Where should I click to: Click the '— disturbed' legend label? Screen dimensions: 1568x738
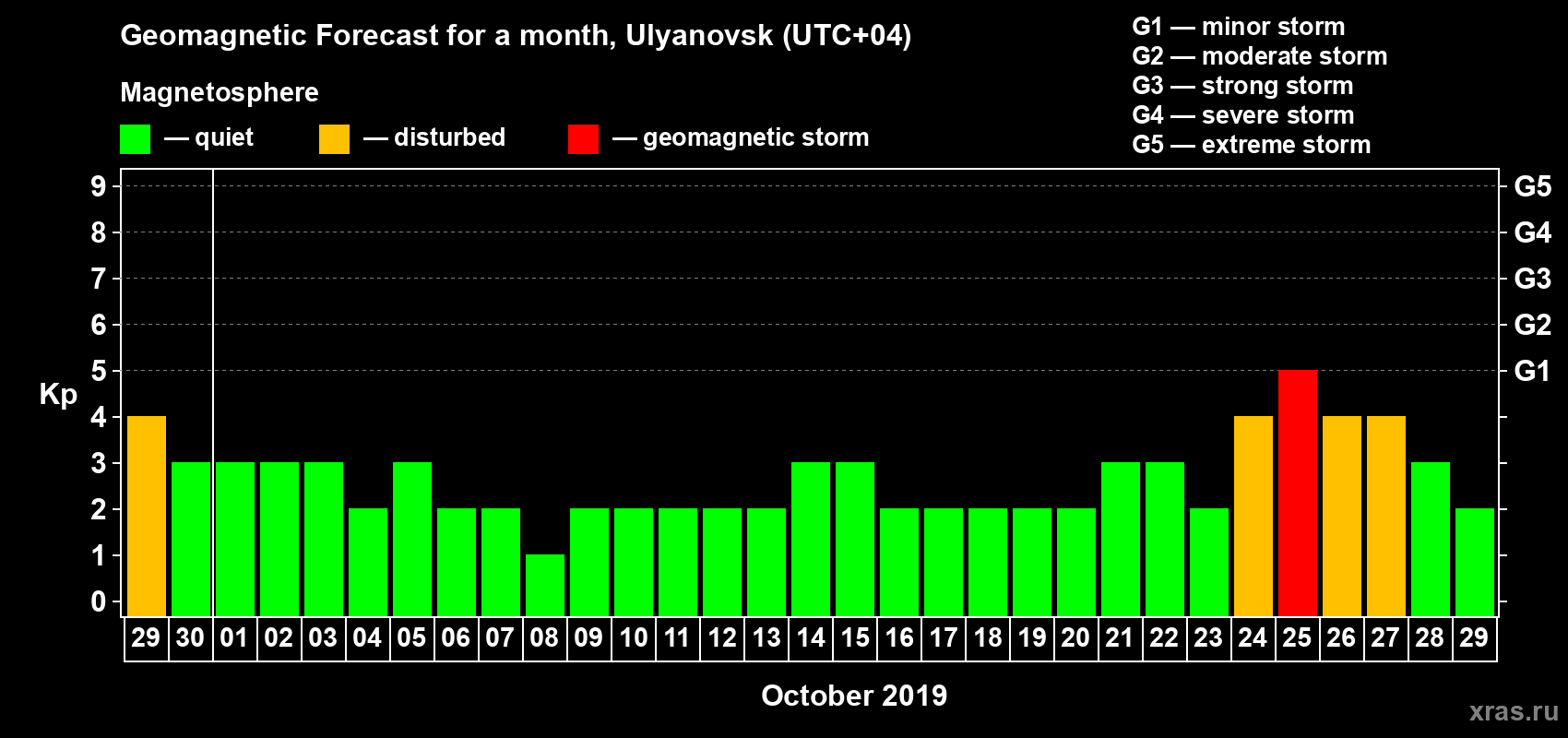tap(434, 137)
